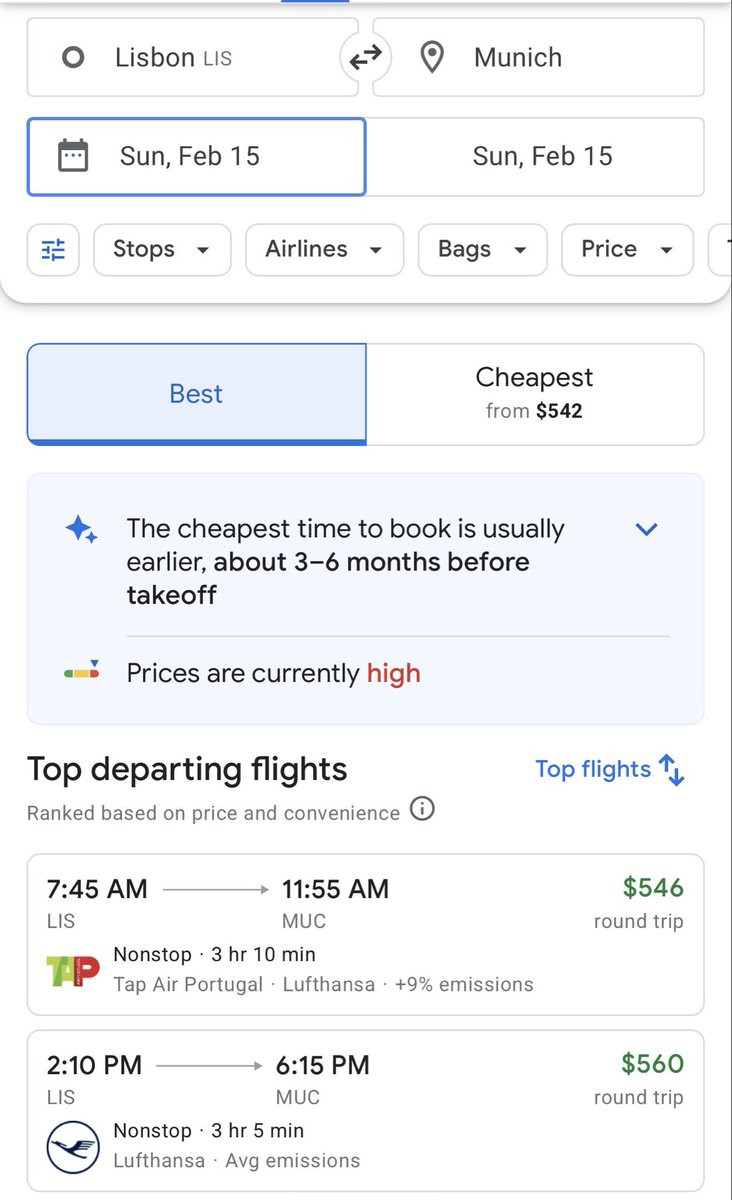The image size is (732, 1200).
Task: Open all filters sliders icon
Action: coord(52,249)
